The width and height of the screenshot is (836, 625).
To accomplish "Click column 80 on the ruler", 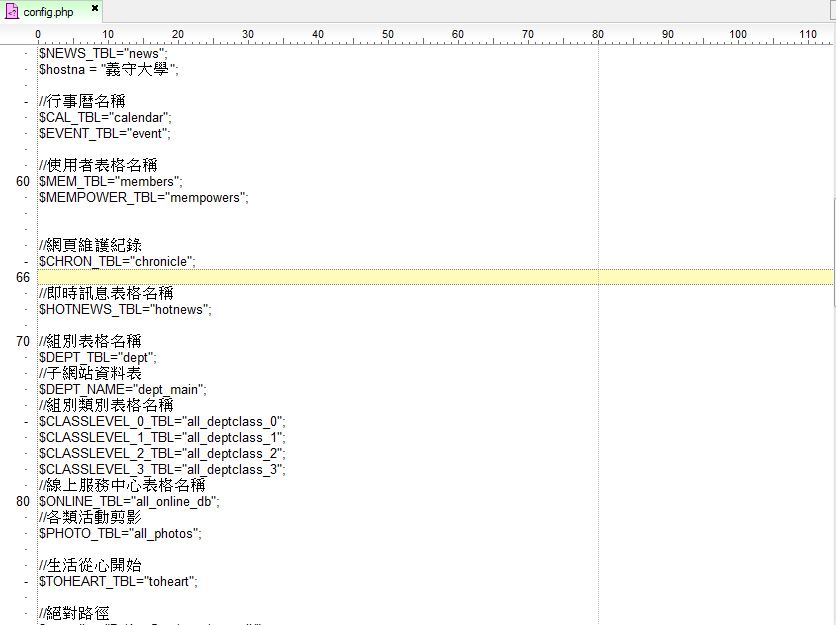I will [598, 34].
